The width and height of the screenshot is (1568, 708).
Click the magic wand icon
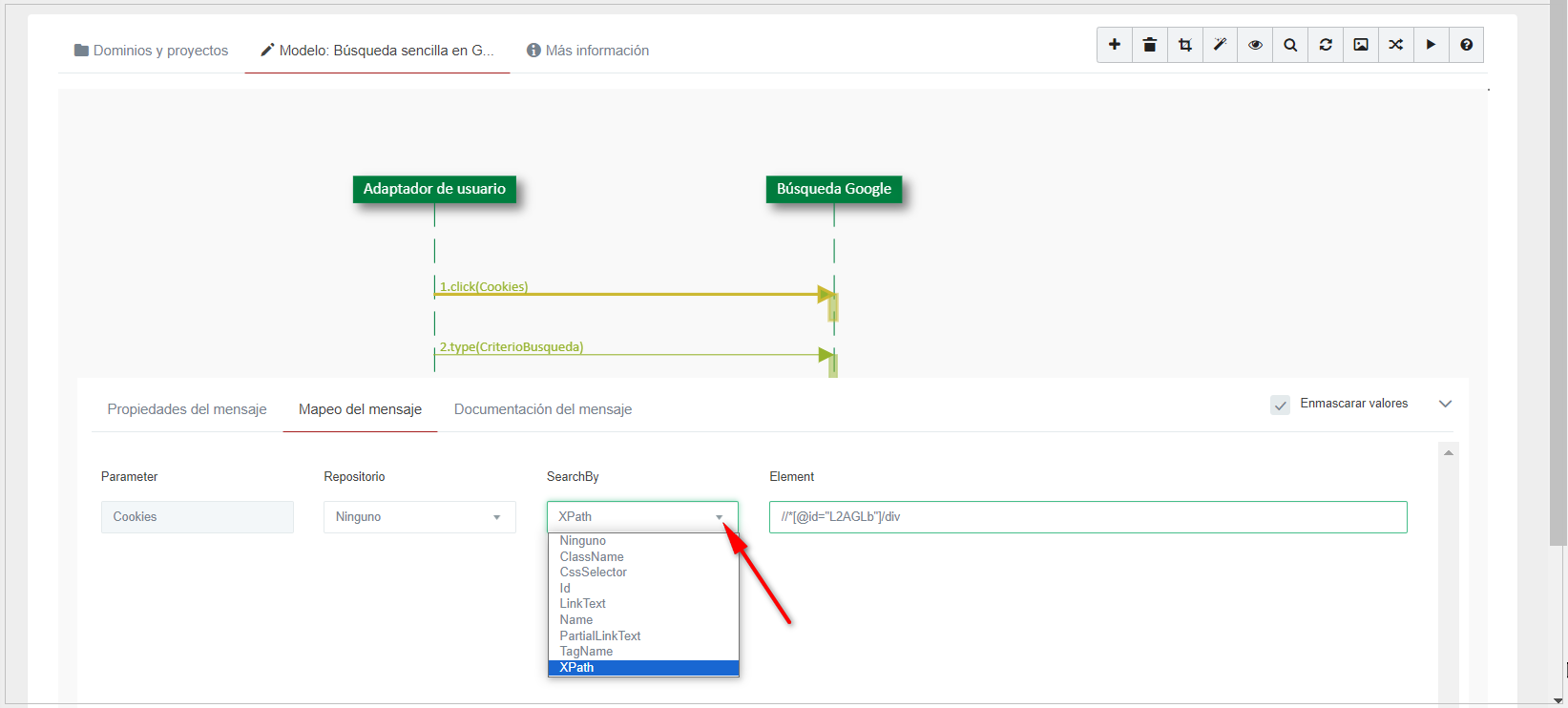click(1220, 45)
